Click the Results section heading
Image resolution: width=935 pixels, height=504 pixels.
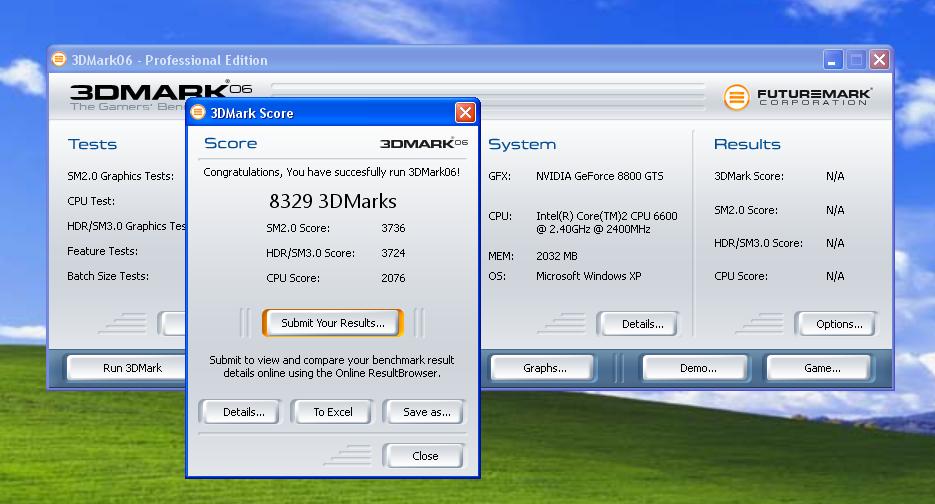[747, 144]
